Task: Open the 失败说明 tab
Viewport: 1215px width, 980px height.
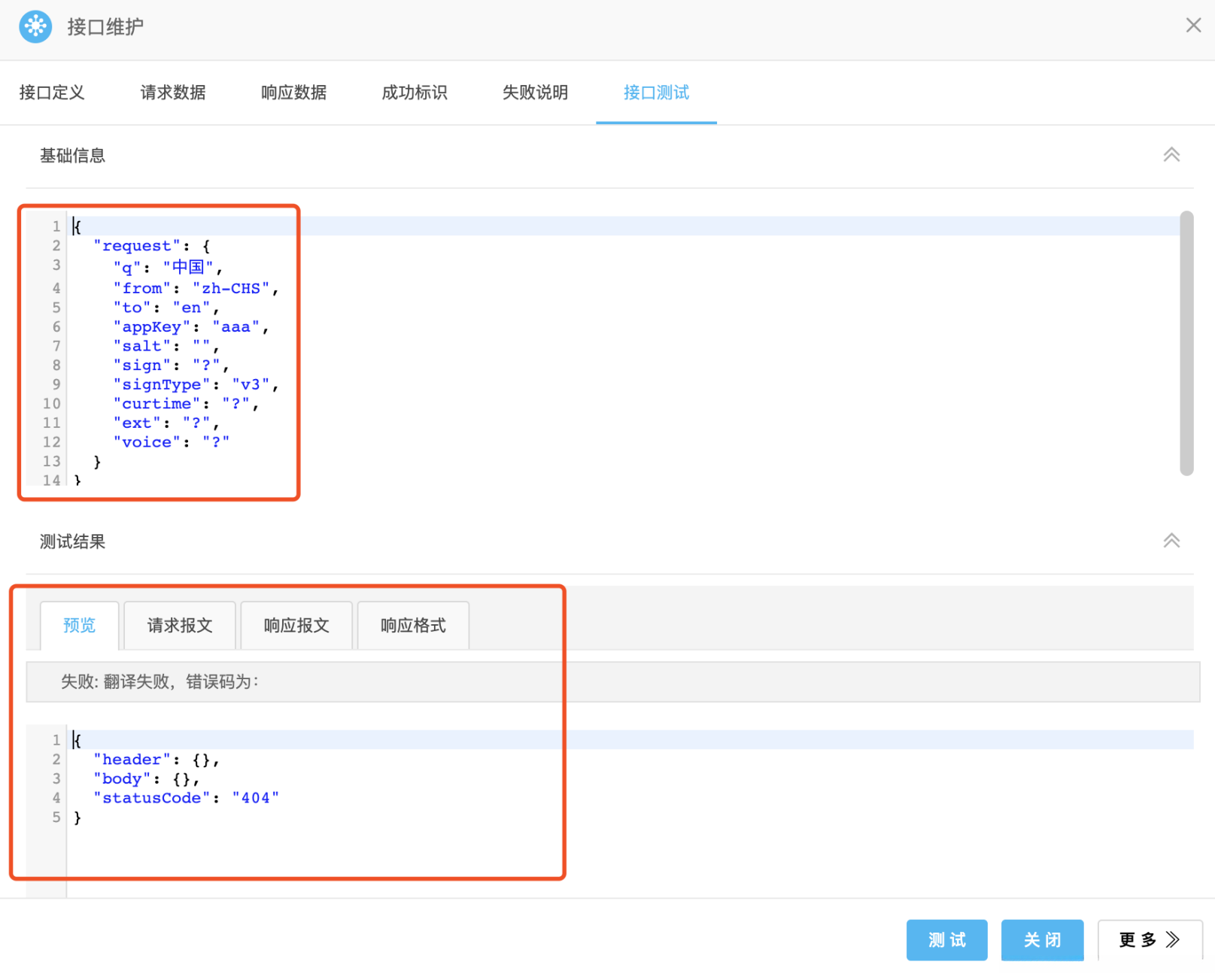Action: (x=536, y=93)
